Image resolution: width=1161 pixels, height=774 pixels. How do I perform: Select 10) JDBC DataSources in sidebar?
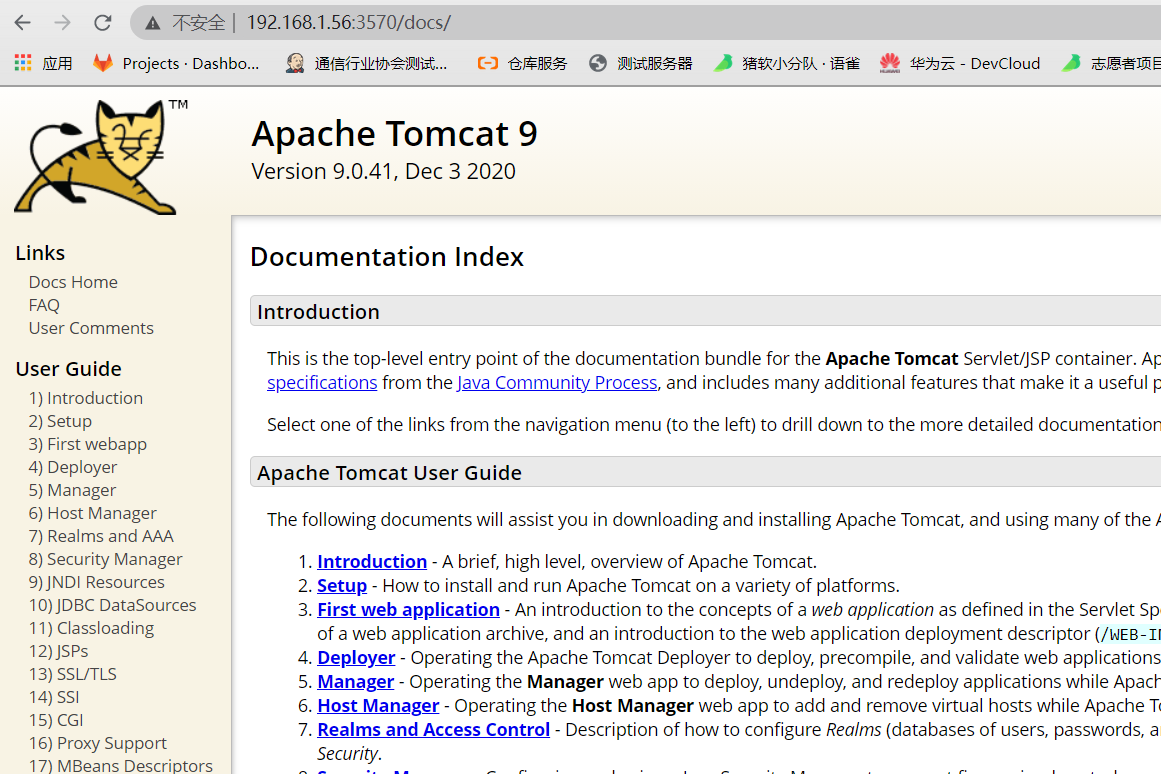[112, 605]
